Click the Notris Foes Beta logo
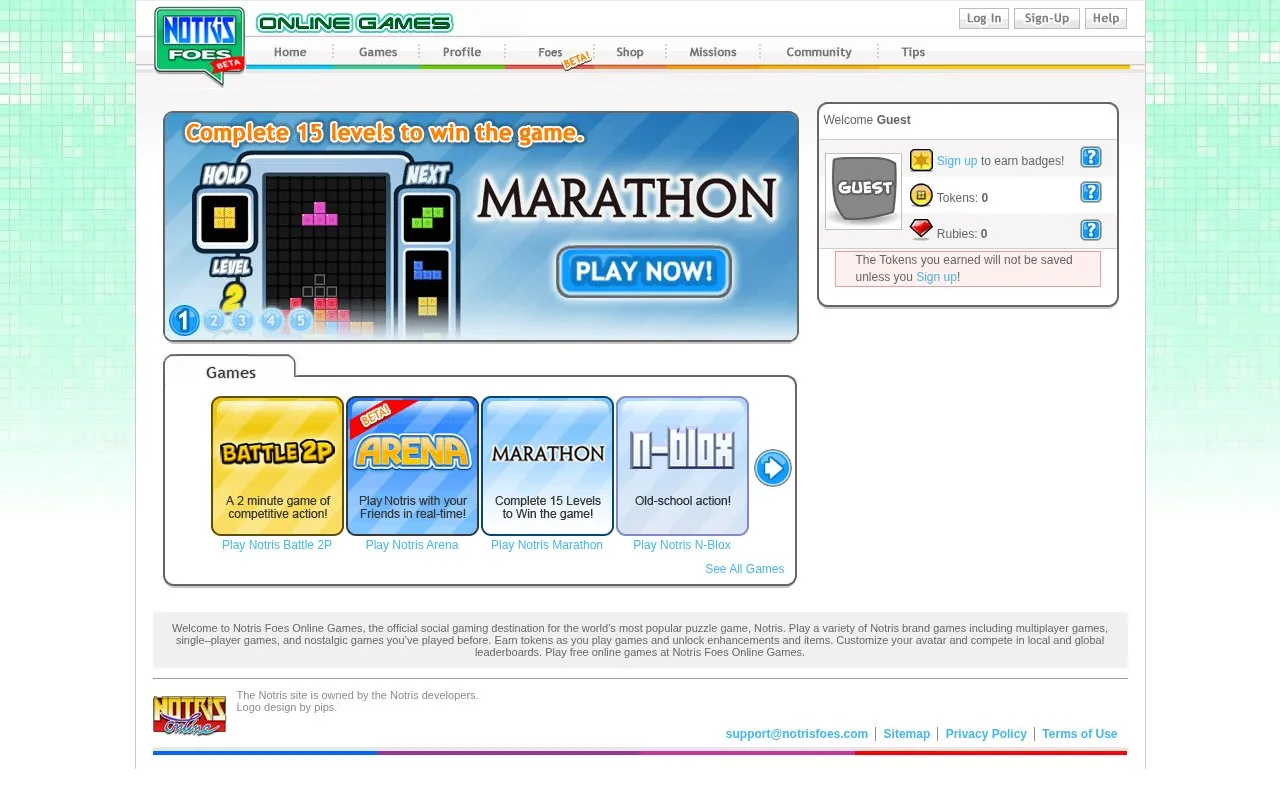The image size is (1280, 800). [x=199, y=45]
